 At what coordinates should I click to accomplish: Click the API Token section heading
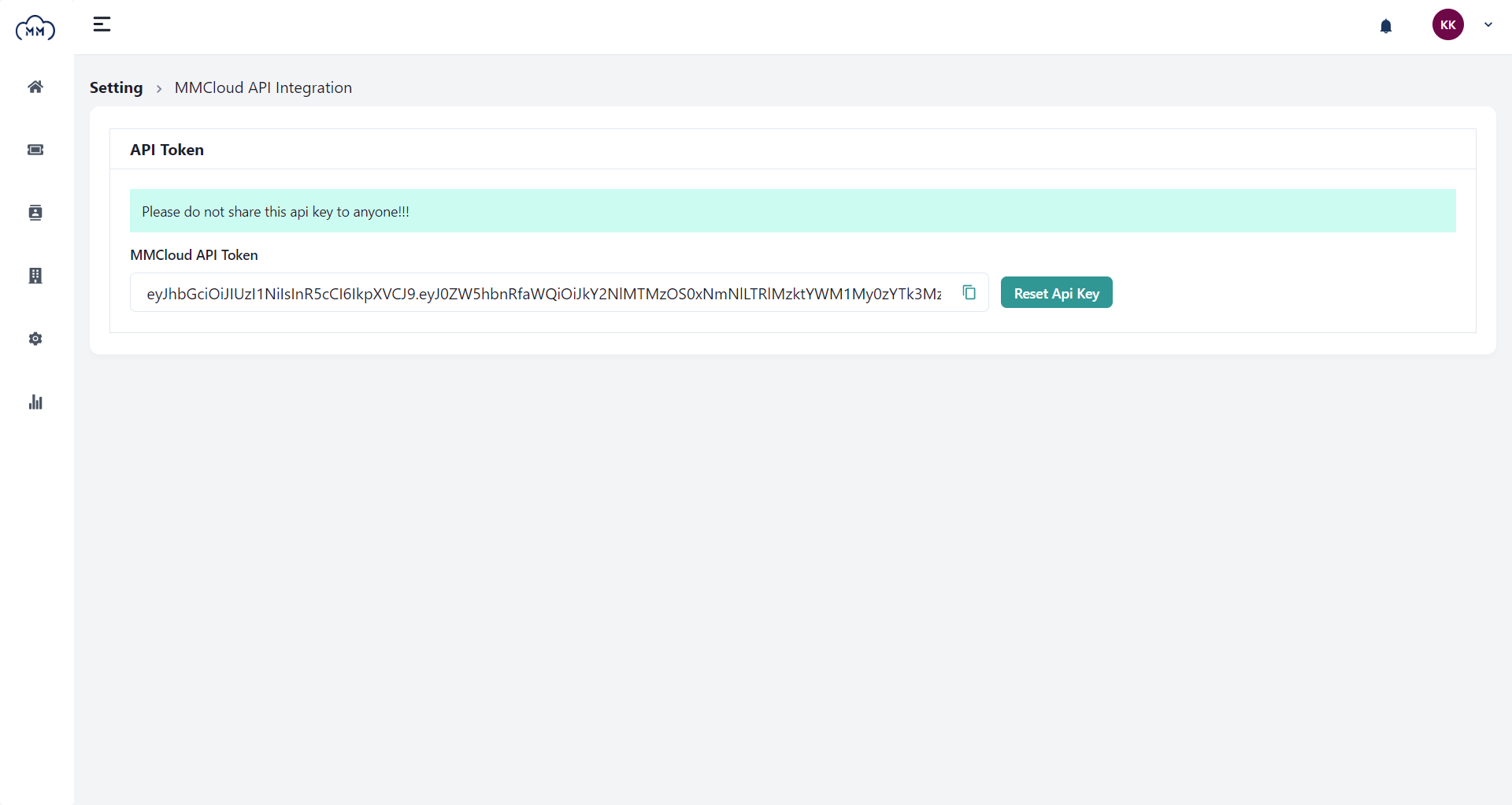click(167, 150)
